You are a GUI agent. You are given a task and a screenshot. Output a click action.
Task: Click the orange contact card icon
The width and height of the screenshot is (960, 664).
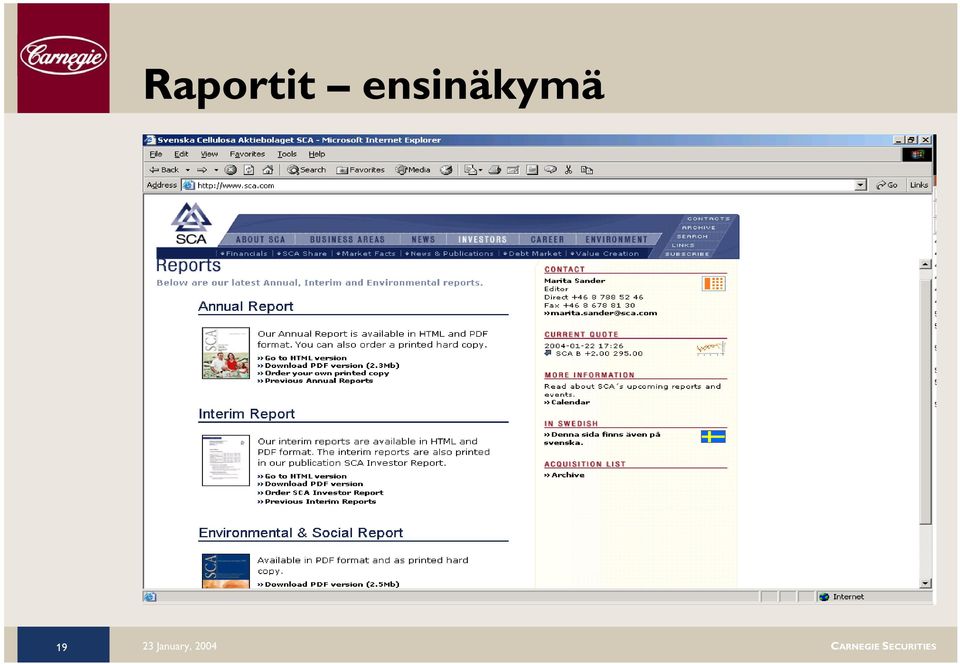[x=713, y=283]
